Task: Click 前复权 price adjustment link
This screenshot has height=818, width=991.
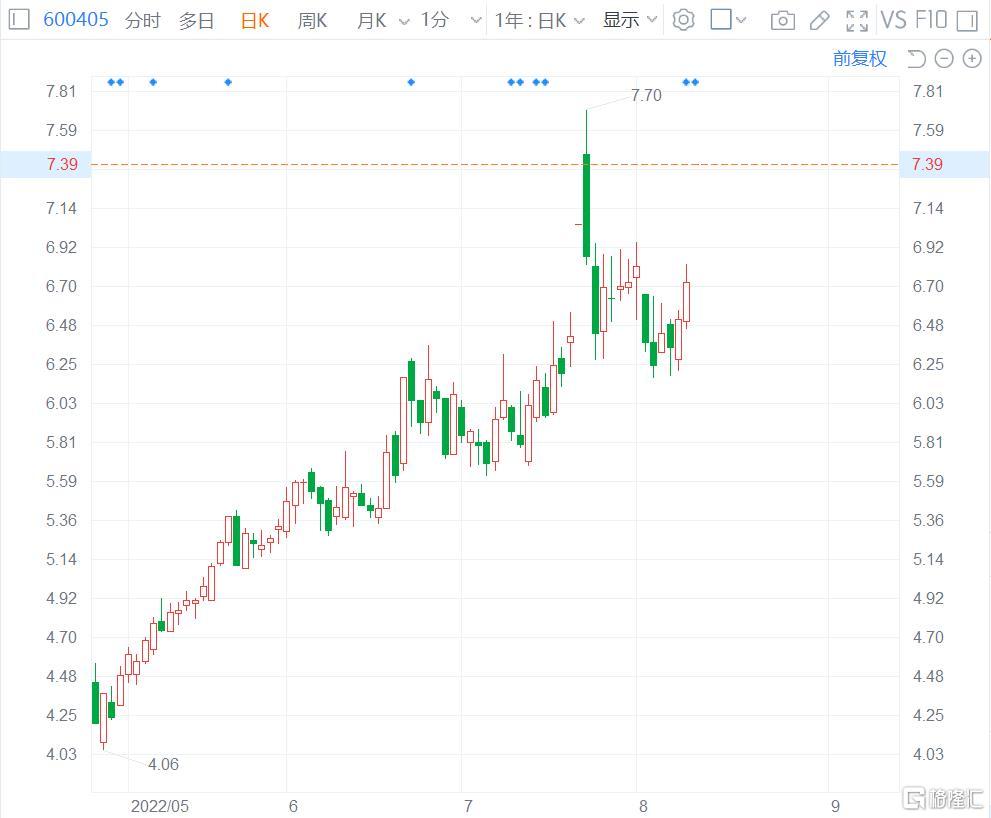Action: point(860,59)
